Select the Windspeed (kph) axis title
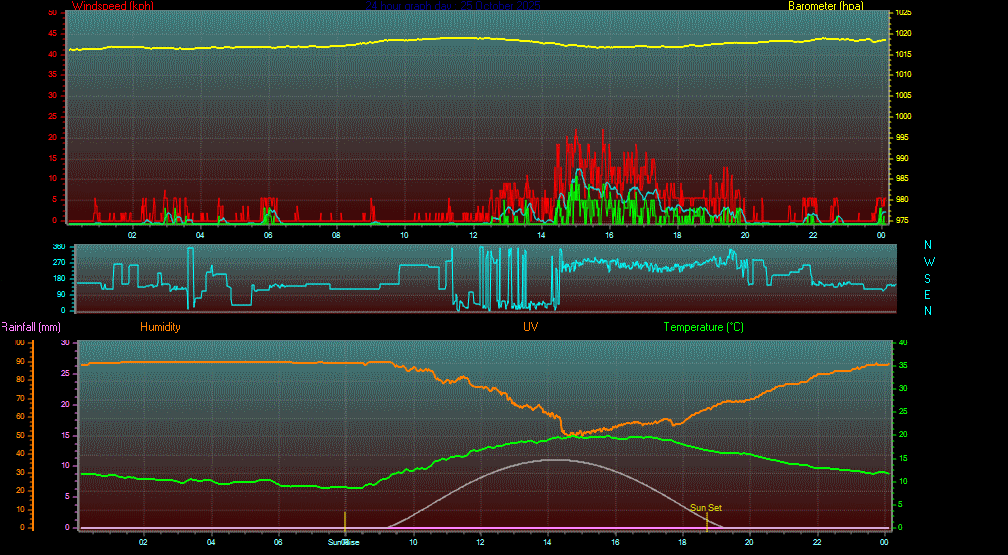Viewport: 1008px width, 555px height. (112, 6)
